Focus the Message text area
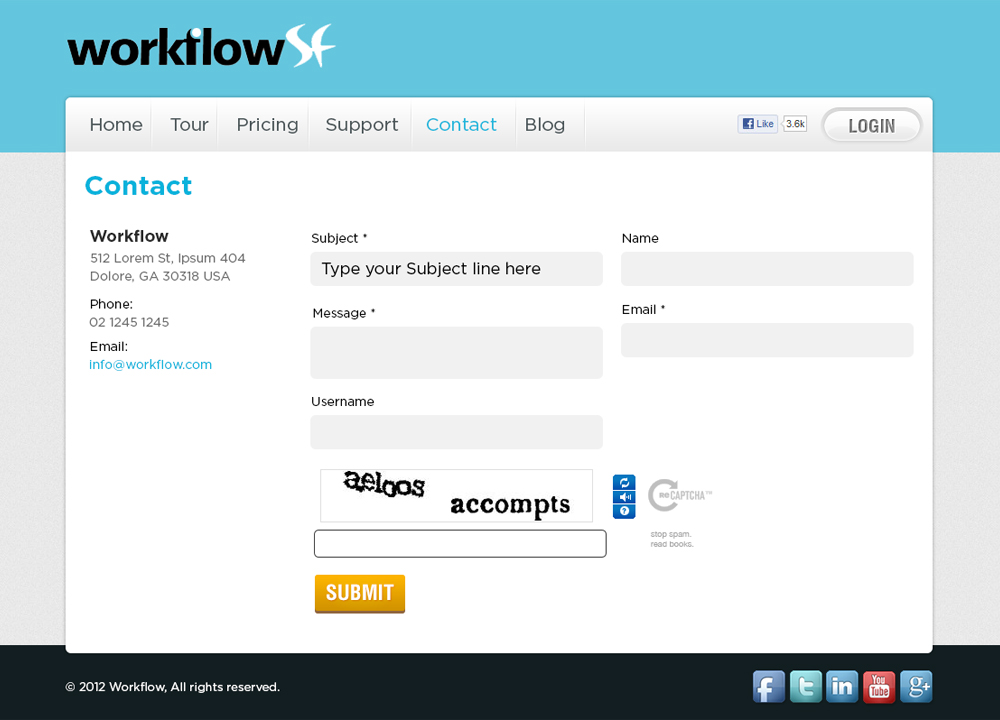Screen dimensions: 1000x720 click(457, 353)
